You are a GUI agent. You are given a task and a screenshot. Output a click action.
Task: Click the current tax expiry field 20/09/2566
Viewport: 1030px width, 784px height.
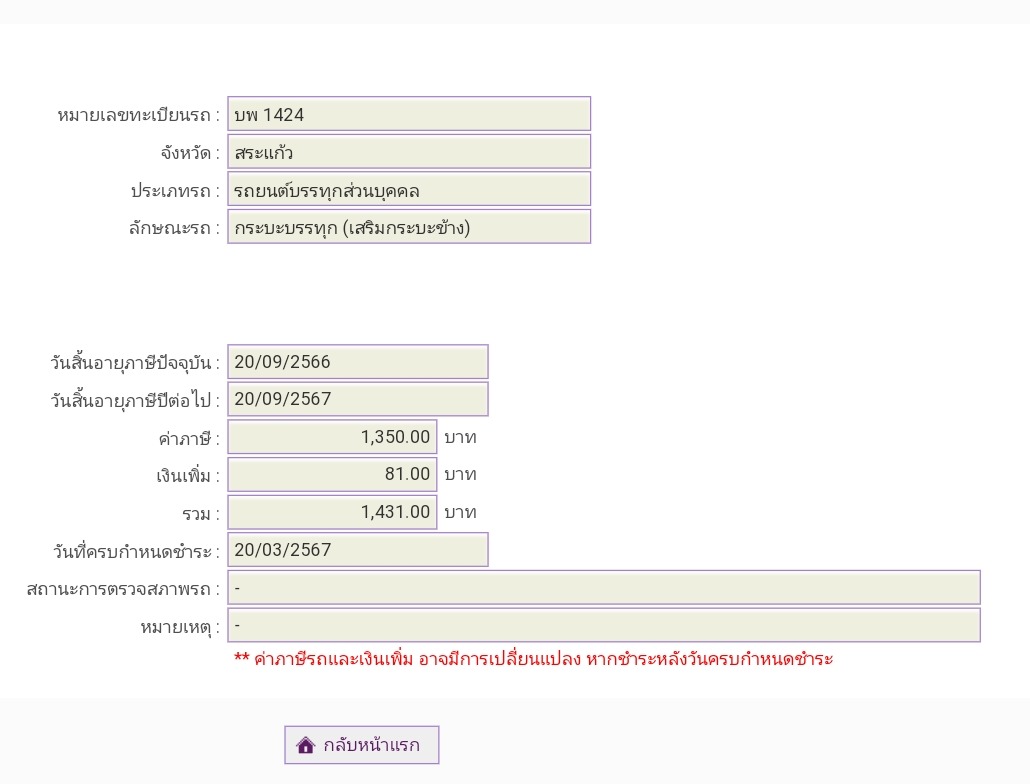[x=358, y=362]
